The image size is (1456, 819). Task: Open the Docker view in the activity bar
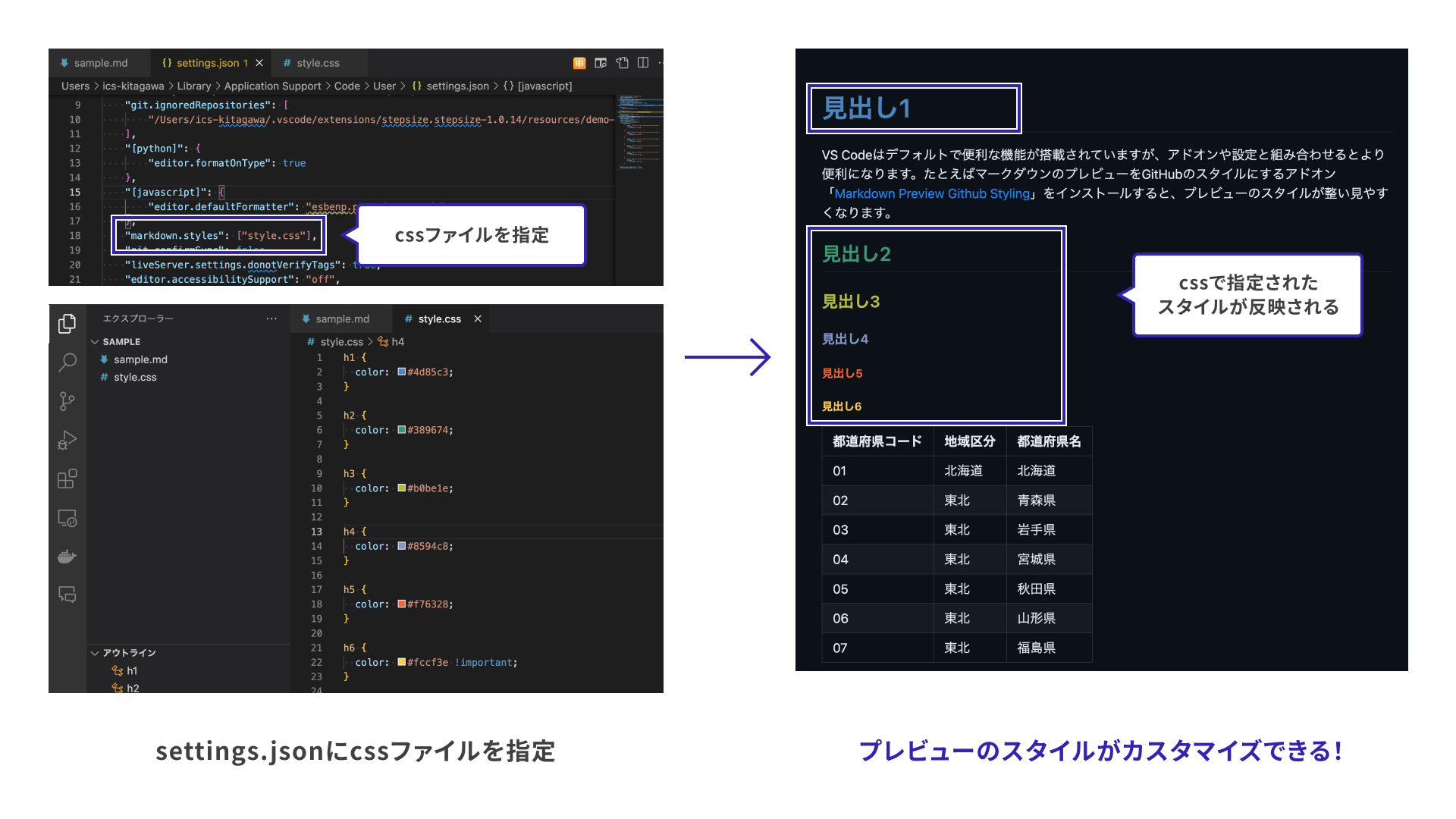67,557
